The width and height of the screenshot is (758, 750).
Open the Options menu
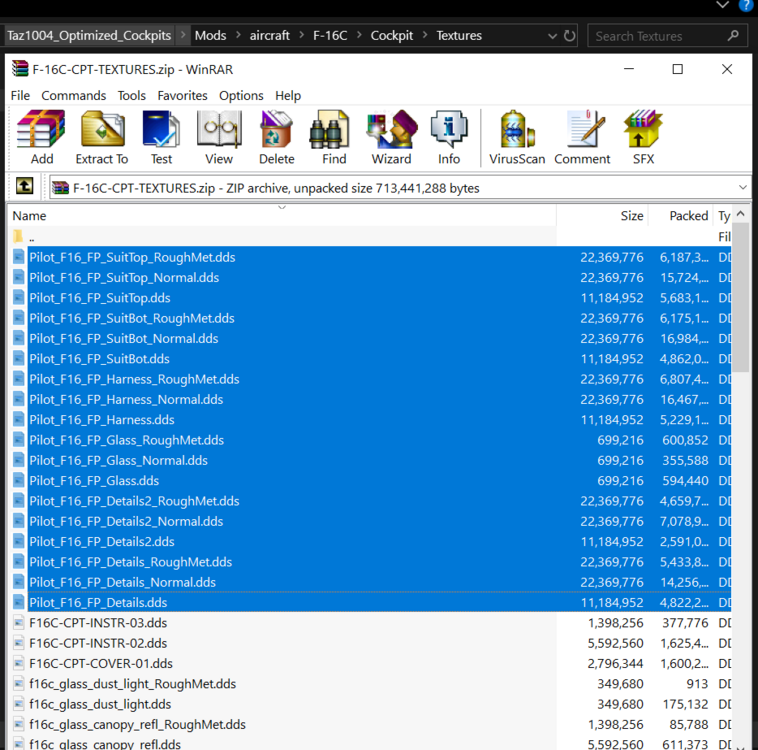pos(241,96)
